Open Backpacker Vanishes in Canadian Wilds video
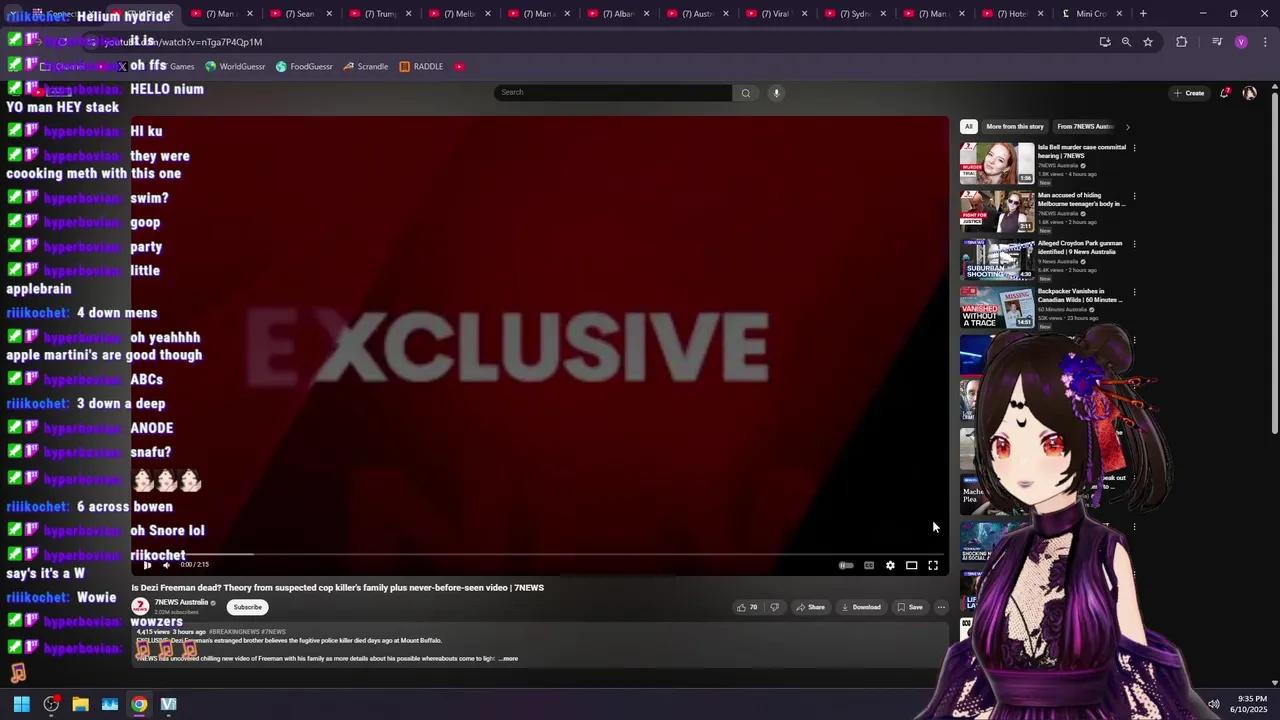 [x=997, y=307]
